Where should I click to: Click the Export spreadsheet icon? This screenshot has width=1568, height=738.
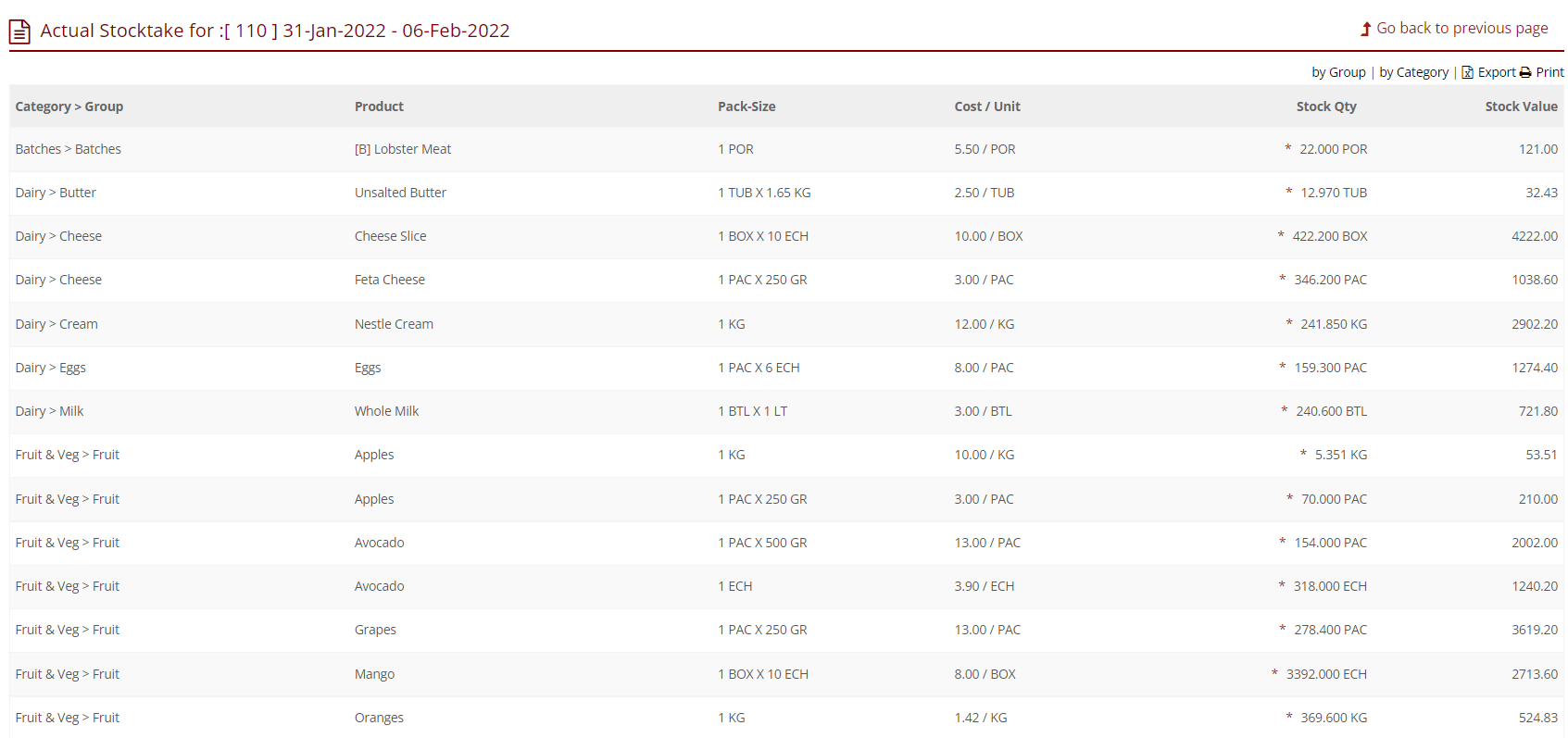click(1467, 72)
